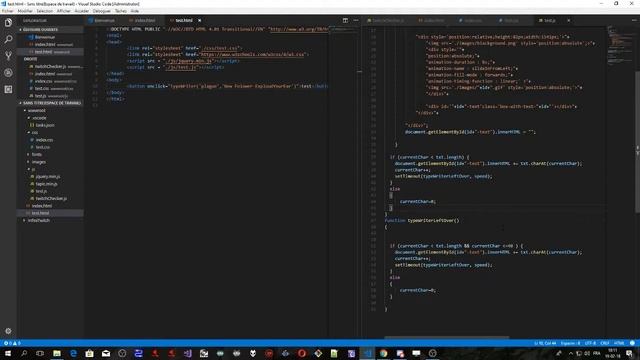
Task: Click the w3schools stylesheet link in code
Action: pos(252,54)
